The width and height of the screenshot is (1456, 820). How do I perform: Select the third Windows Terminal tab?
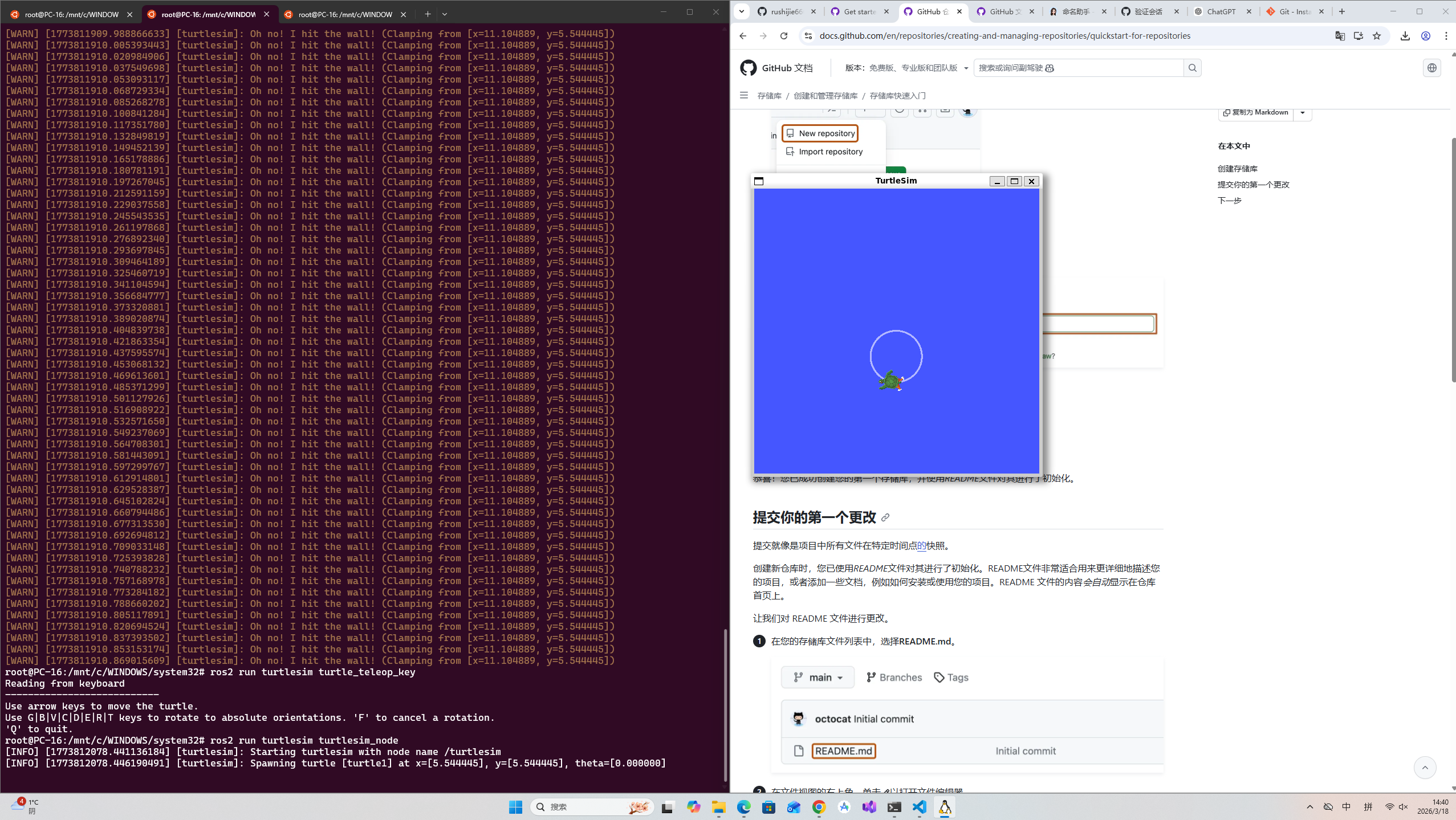pos(345,14)
